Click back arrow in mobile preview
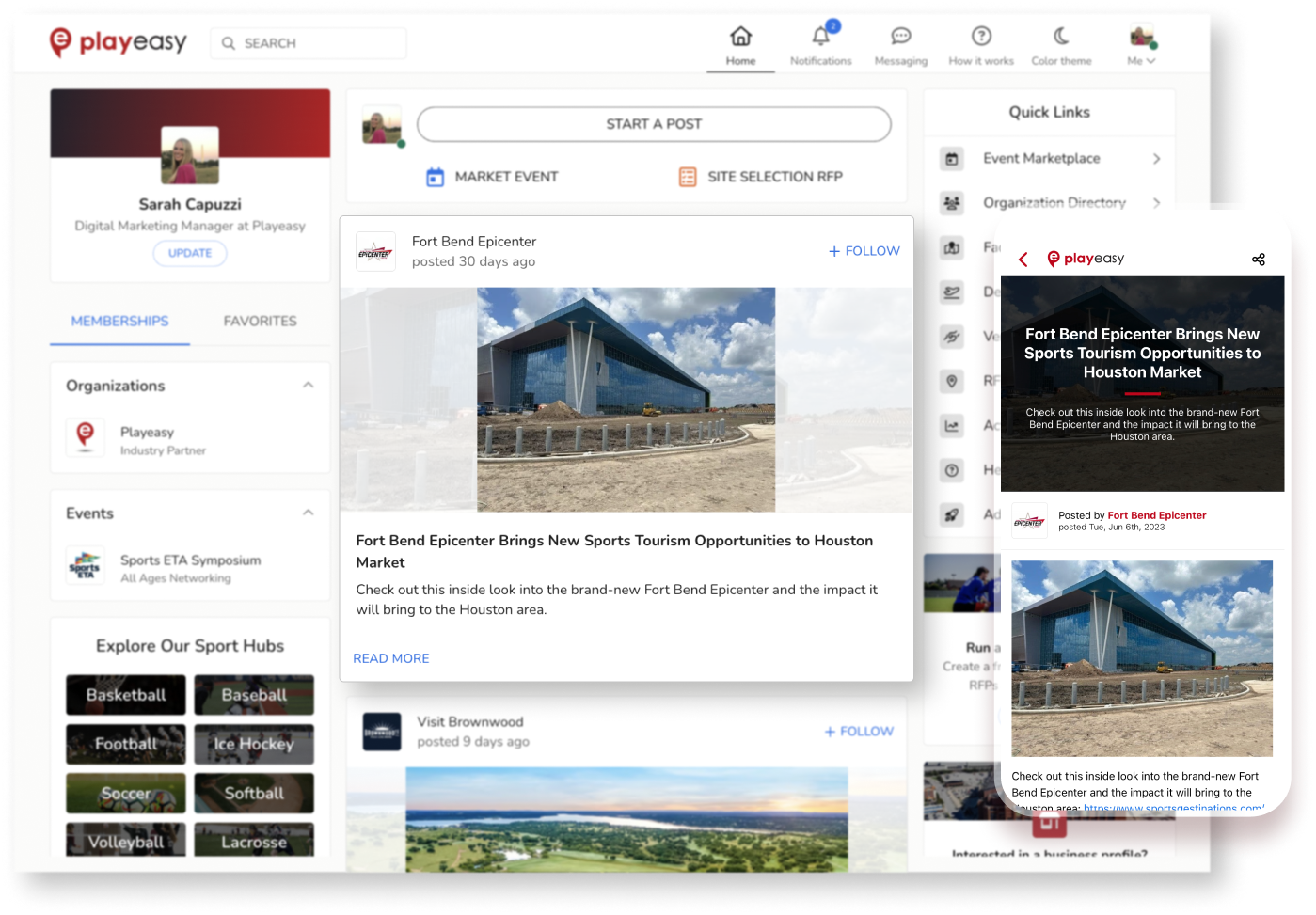The width and height of the screenshot is (1316, 915). [1023, 259]
